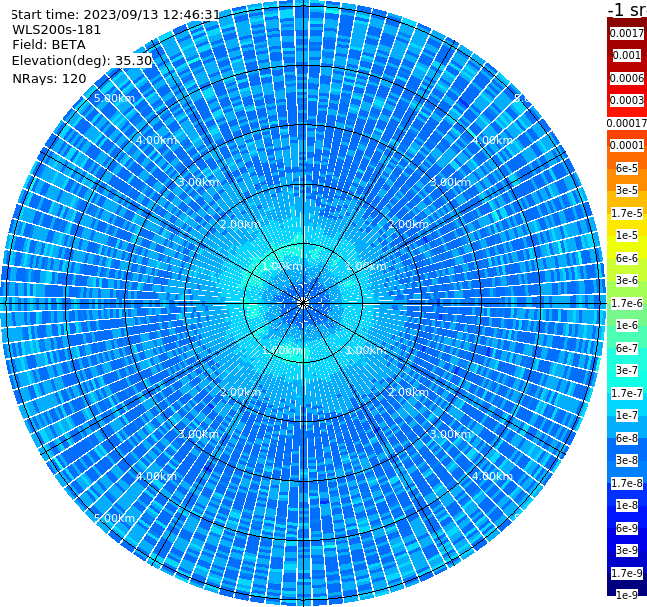Image resolution: width=647 pixels, height=607 pixels.
Task: Select the 2.00km ring label in upper-right quadrant
Action: 409,224
